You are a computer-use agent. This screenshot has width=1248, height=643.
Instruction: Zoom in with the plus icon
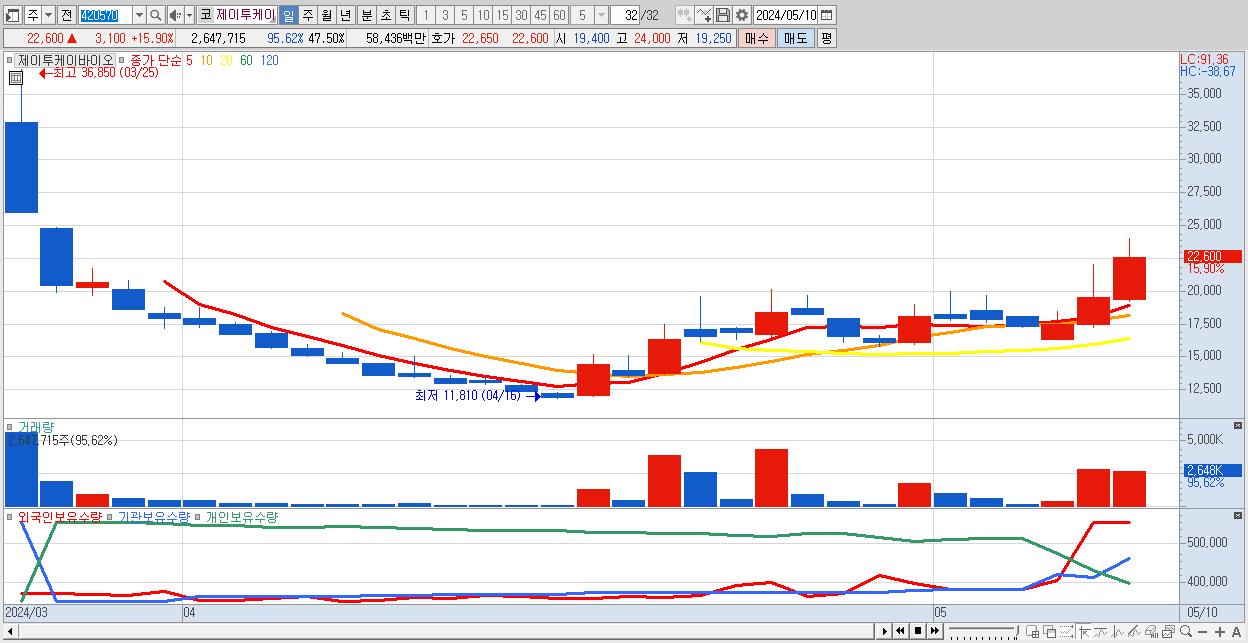1220,631
